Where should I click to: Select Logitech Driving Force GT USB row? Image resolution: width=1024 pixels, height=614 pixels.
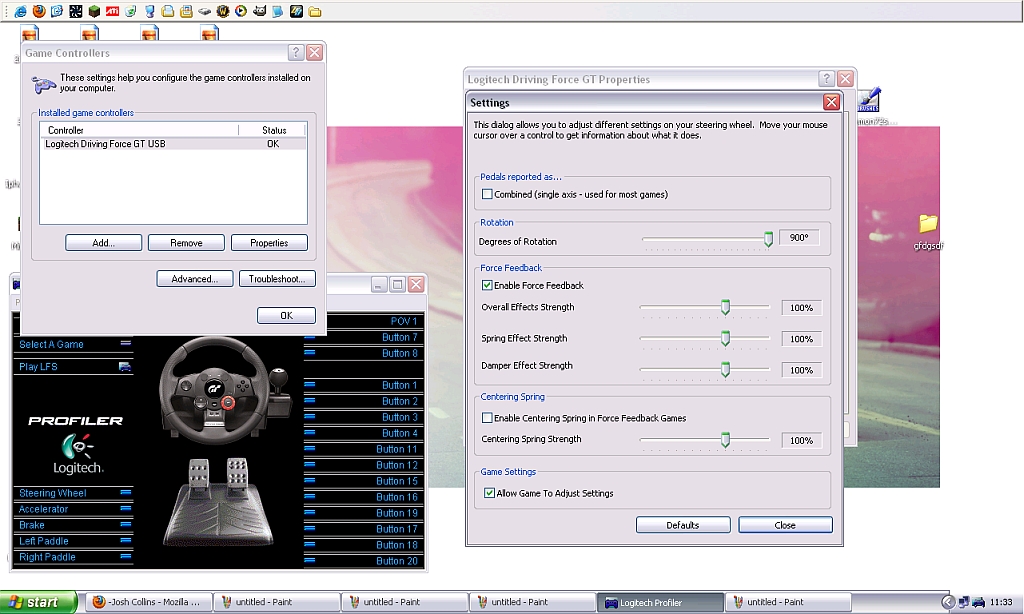(x=172, y=144)
